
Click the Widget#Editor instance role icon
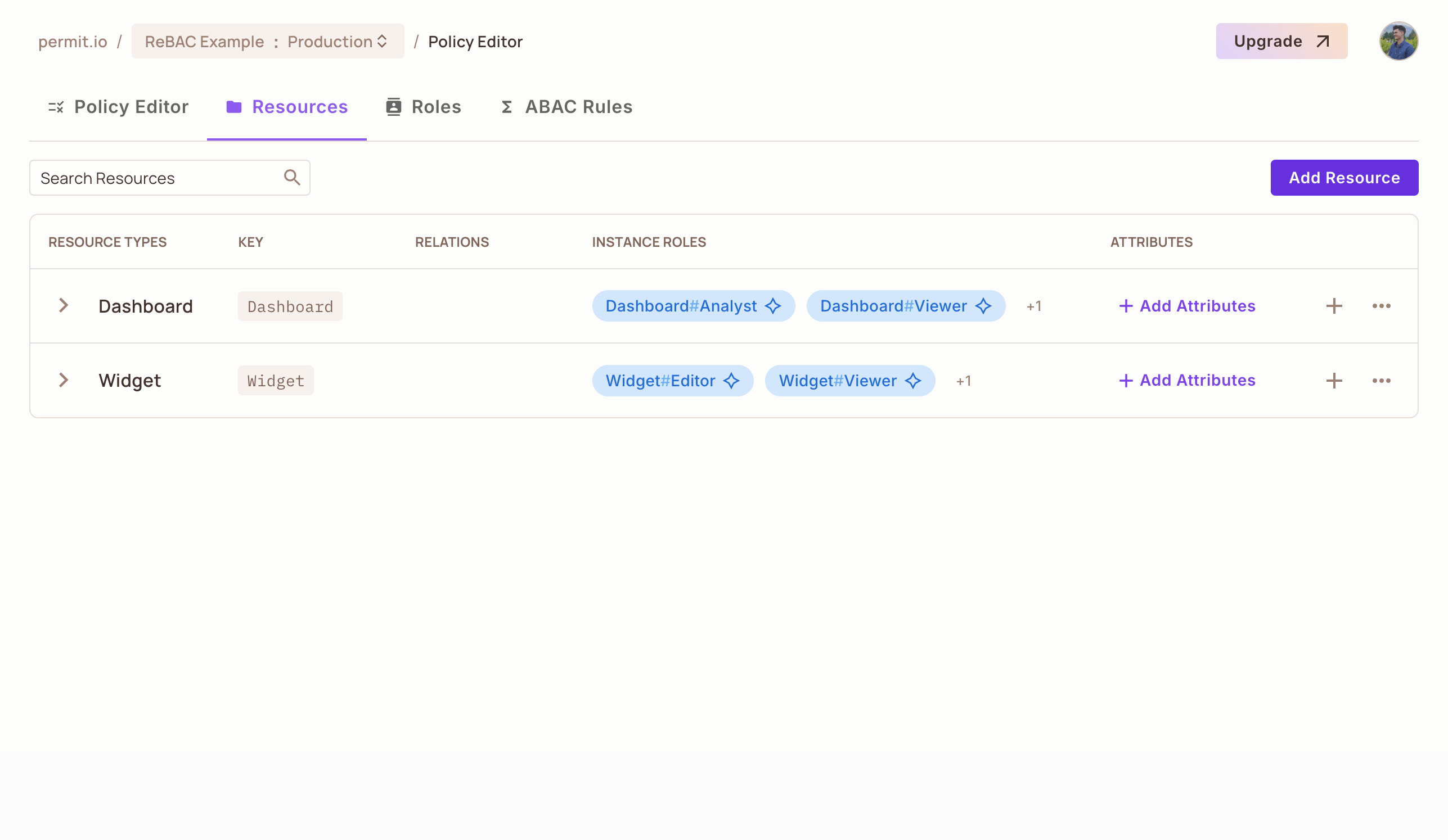click(x=733, y=380)
